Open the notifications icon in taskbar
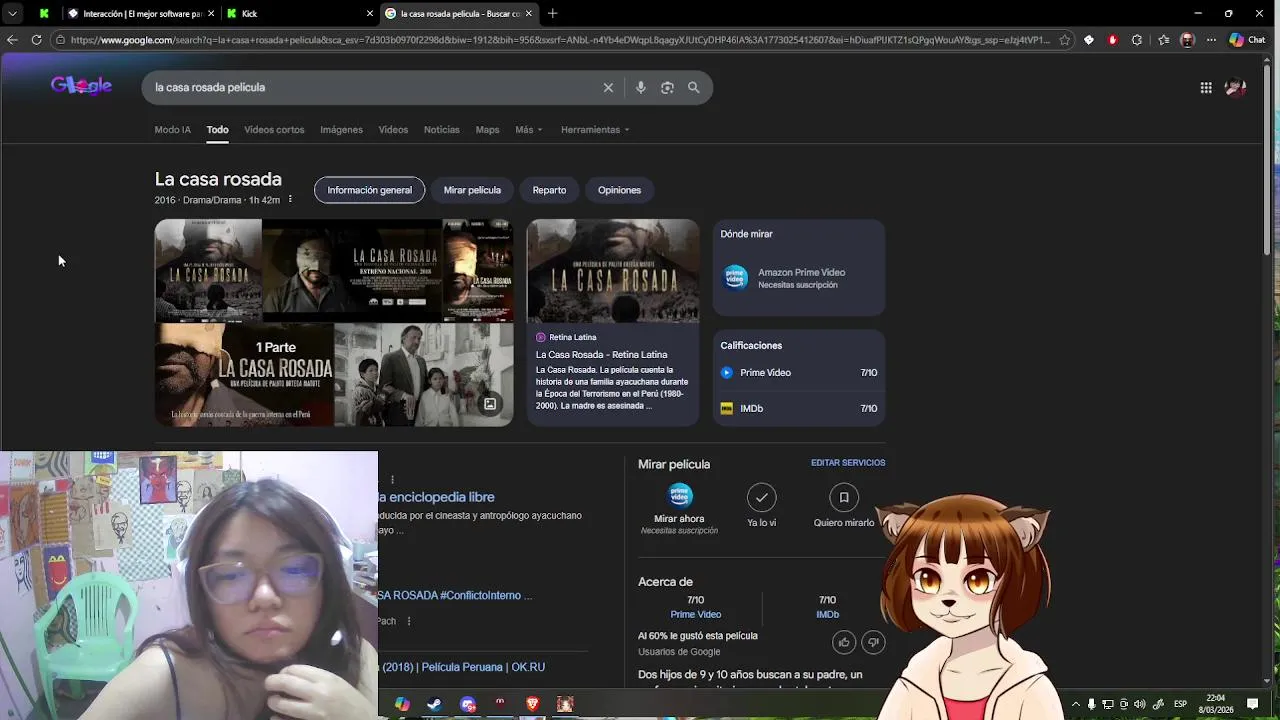 (x=1252, y=704)
